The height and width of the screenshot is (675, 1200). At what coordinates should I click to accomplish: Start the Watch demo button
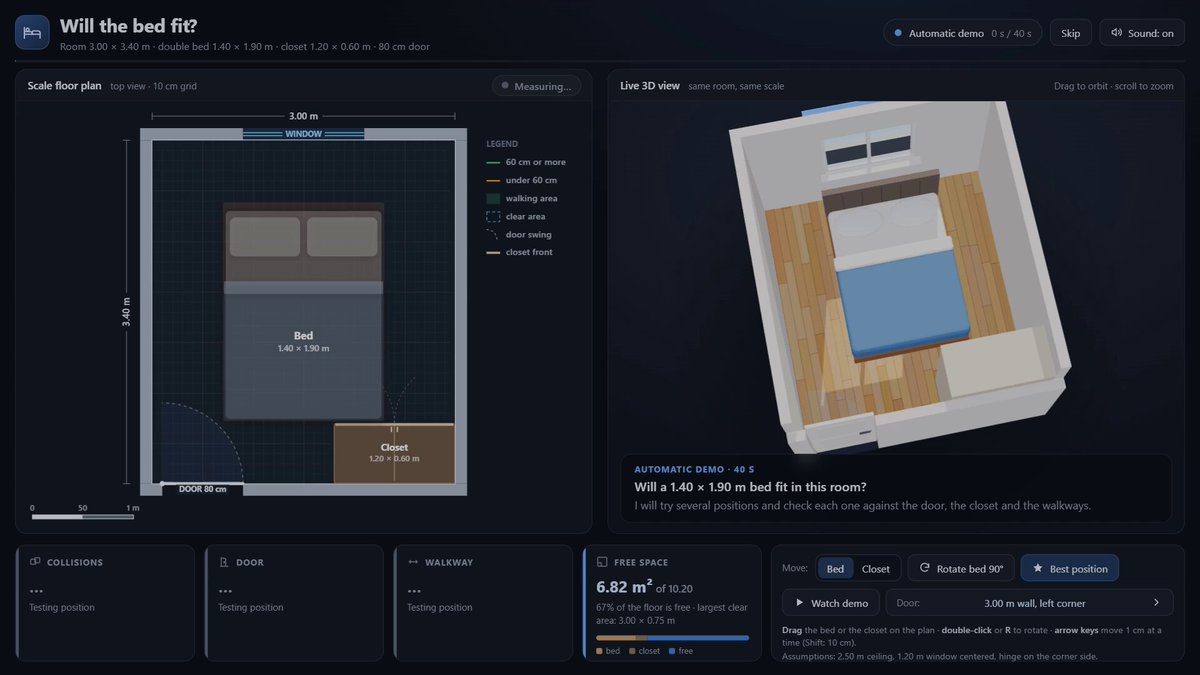coord(831,603)
